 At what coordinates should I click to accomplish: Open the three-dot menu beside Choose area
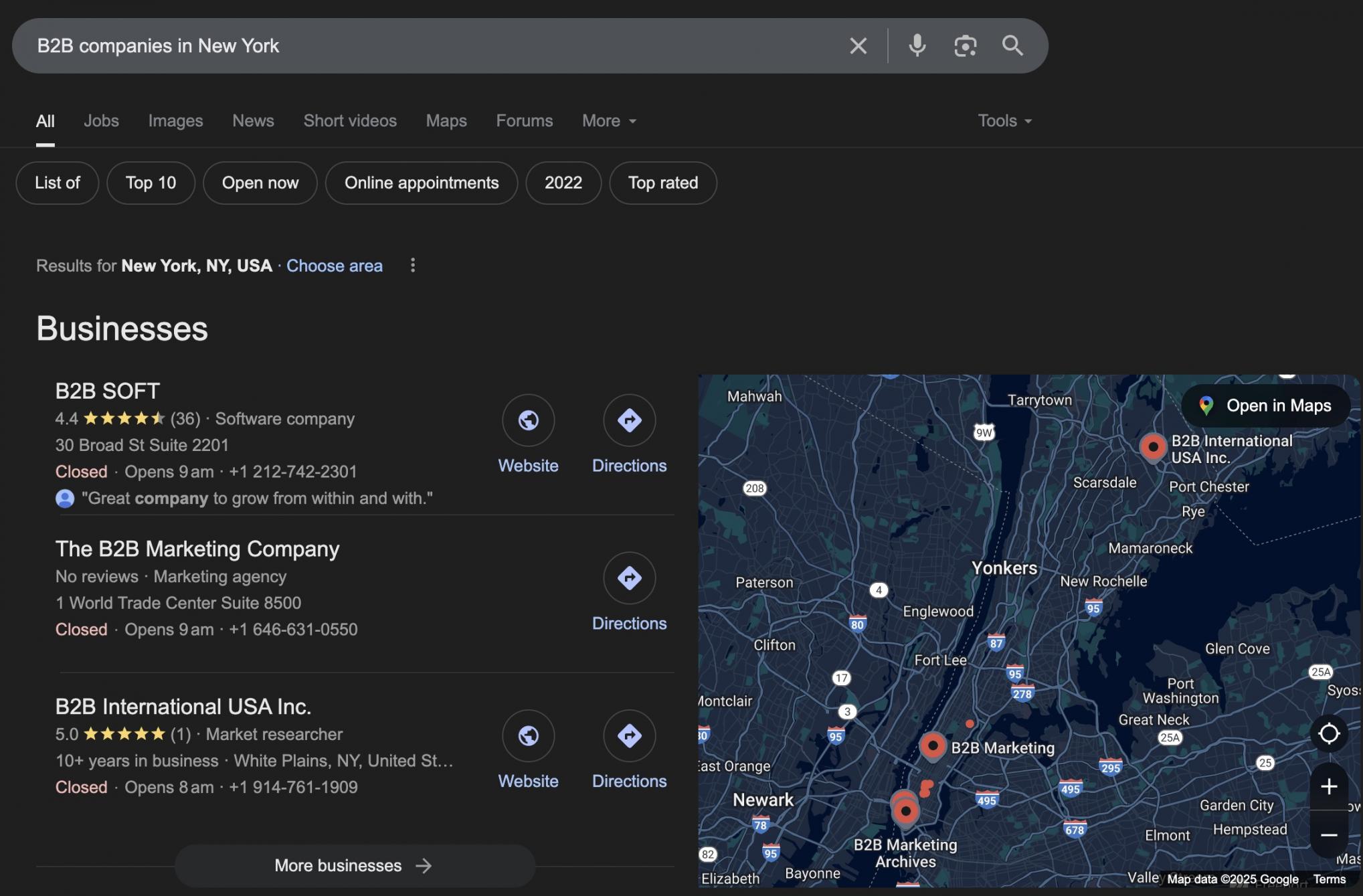click(413, 266)
